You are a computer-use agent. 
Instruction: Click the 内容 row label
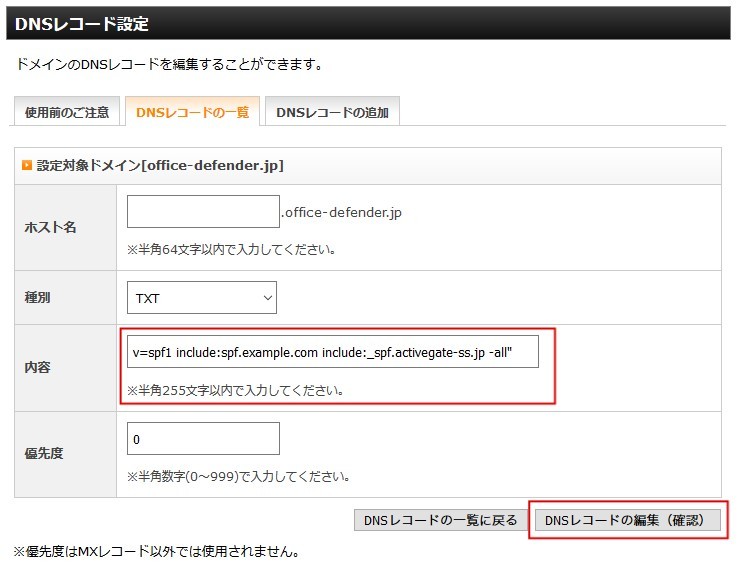(37, 368)
